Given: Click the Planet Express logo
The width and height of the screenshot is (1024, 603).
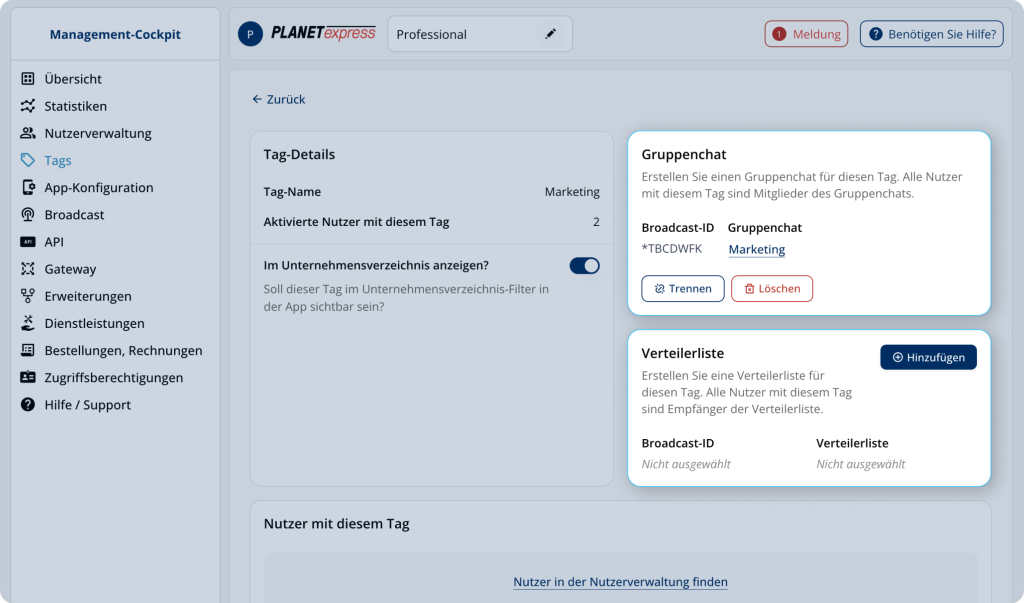Looking at the screenshot, I should click(x=323, y=33).
